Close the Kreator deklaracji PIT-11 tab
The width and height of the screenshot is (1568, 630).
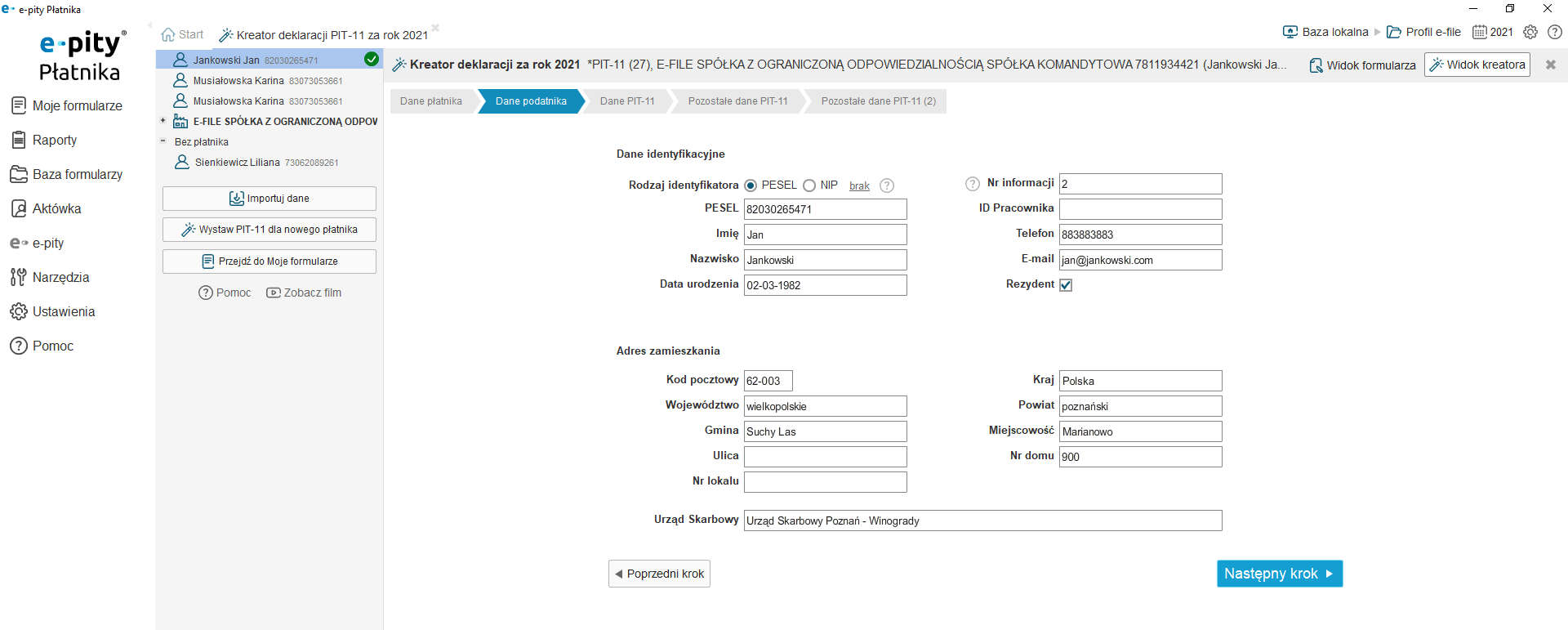click(435, 28)
